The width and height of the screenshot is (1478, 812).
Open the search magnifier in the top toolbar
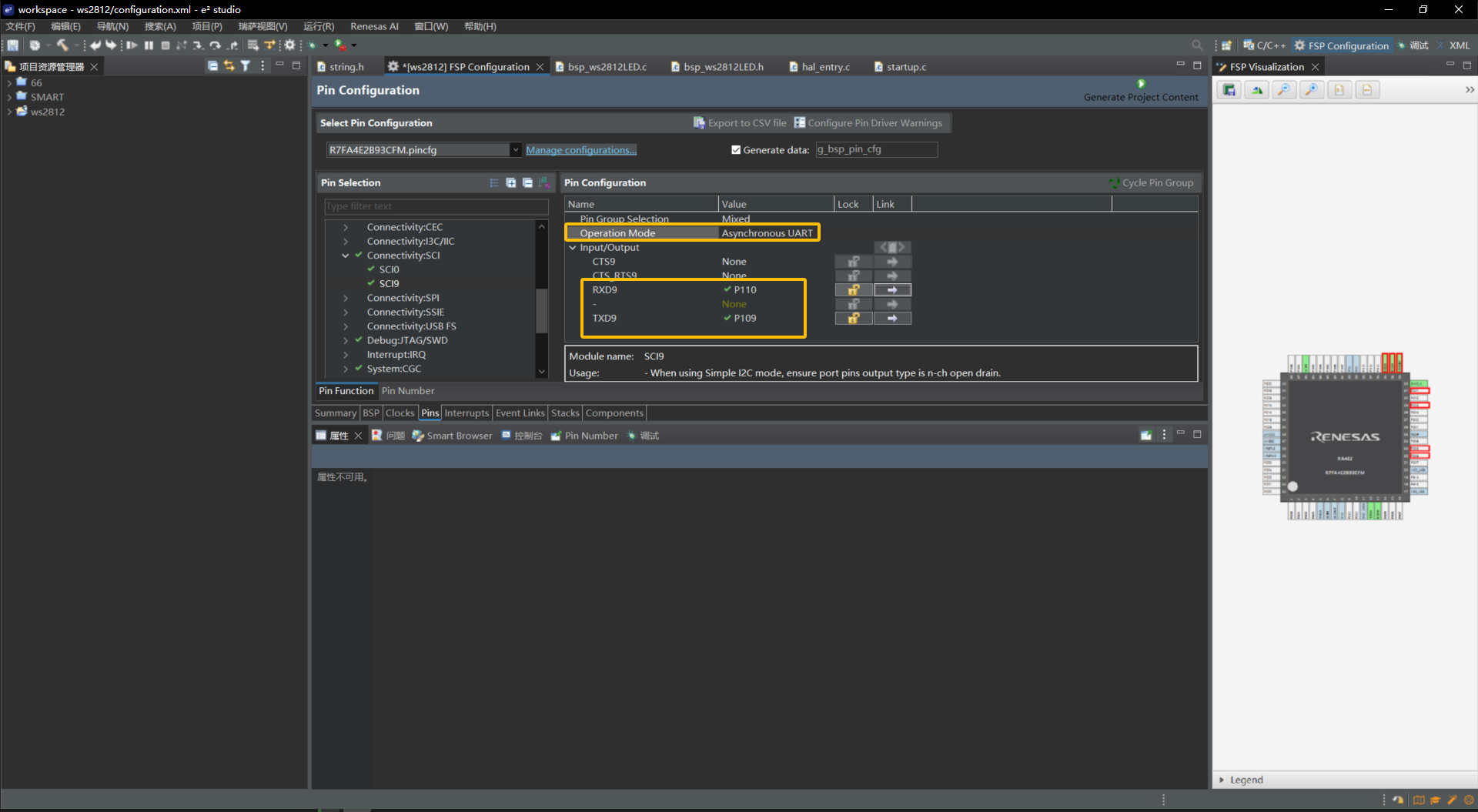1197,45
